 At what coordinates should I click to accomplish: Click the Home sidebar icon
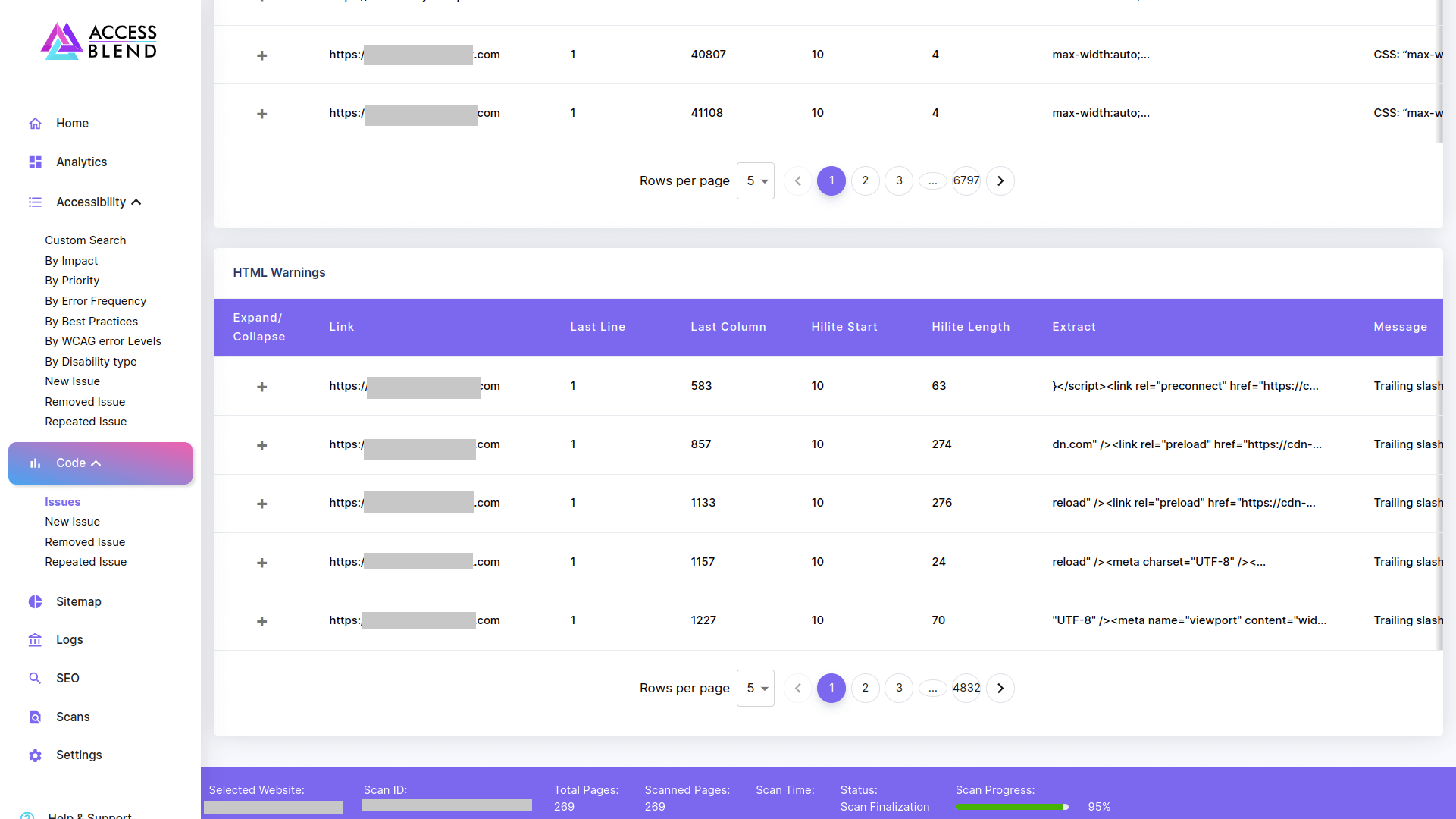(35, 124)
